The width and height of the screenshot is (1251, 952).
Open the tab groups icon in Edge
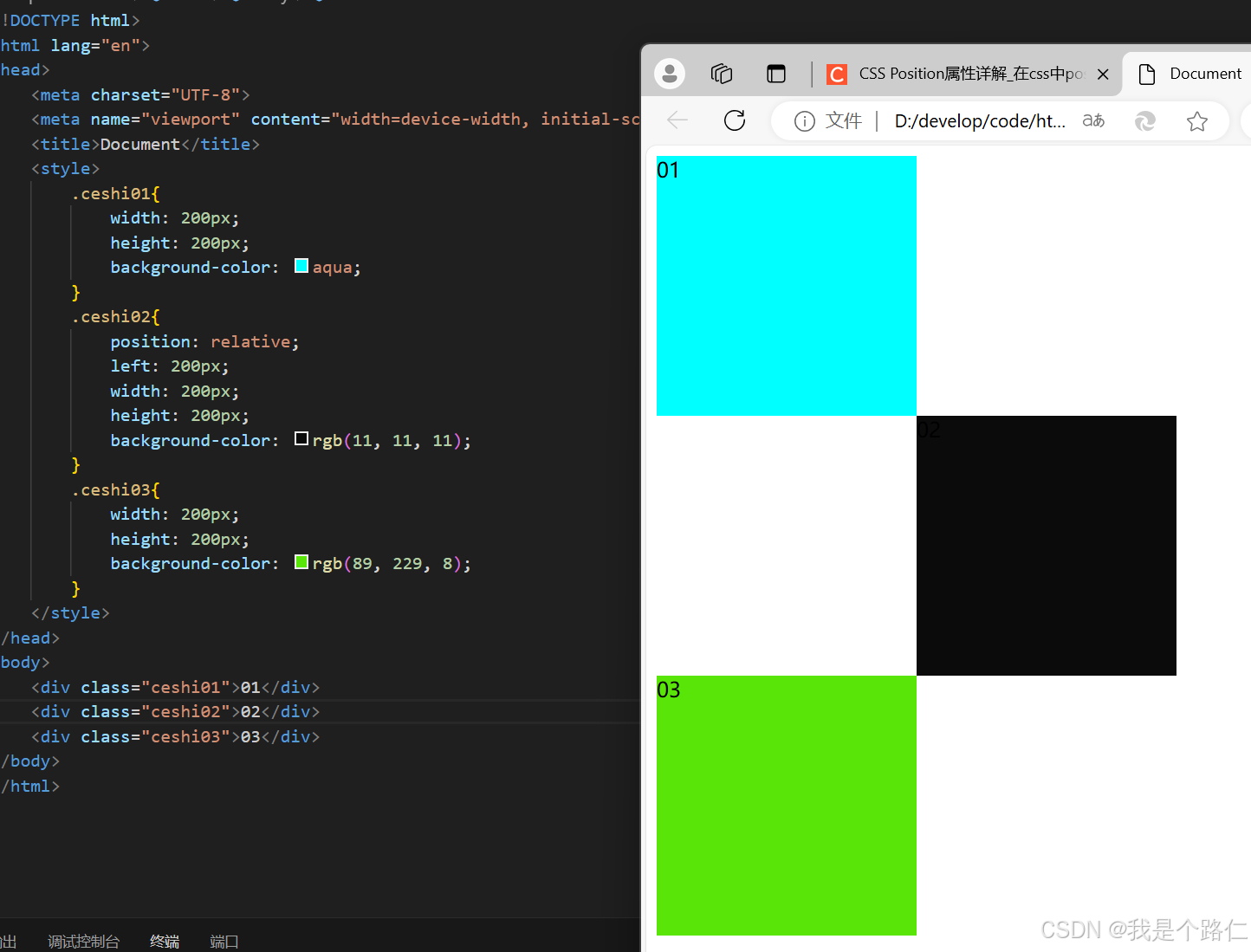722,74
